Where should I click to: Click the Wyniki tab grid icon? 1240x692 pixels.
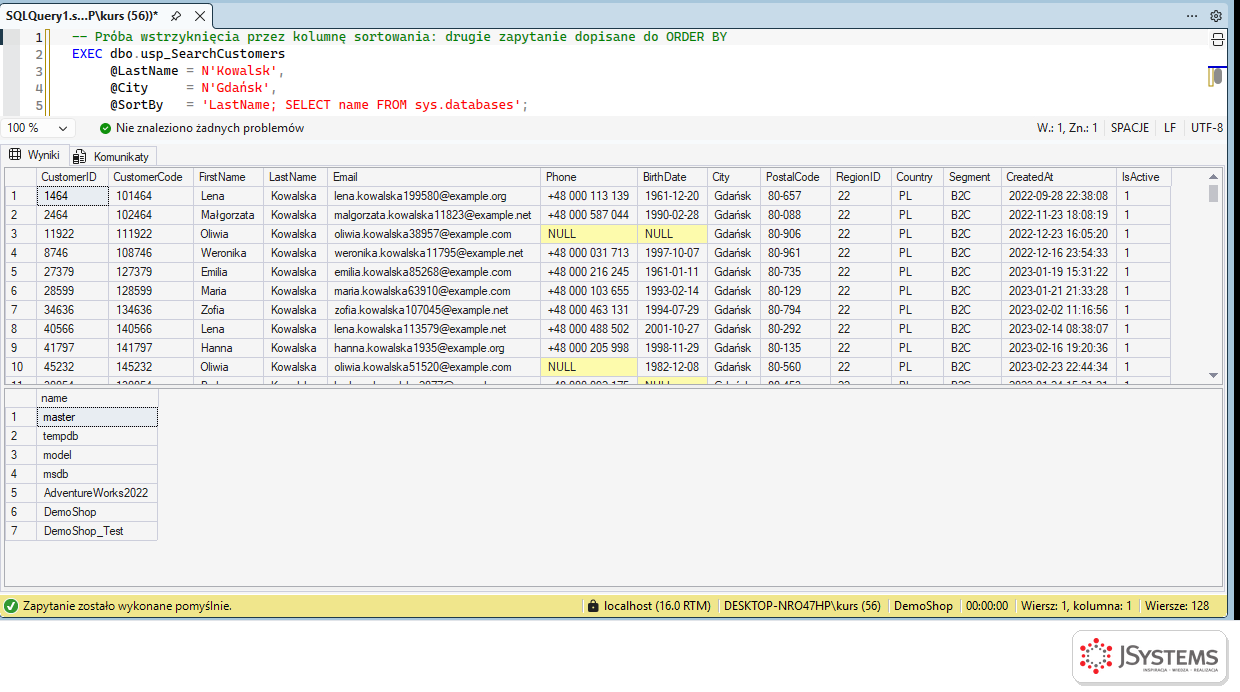tap(15, 155)
